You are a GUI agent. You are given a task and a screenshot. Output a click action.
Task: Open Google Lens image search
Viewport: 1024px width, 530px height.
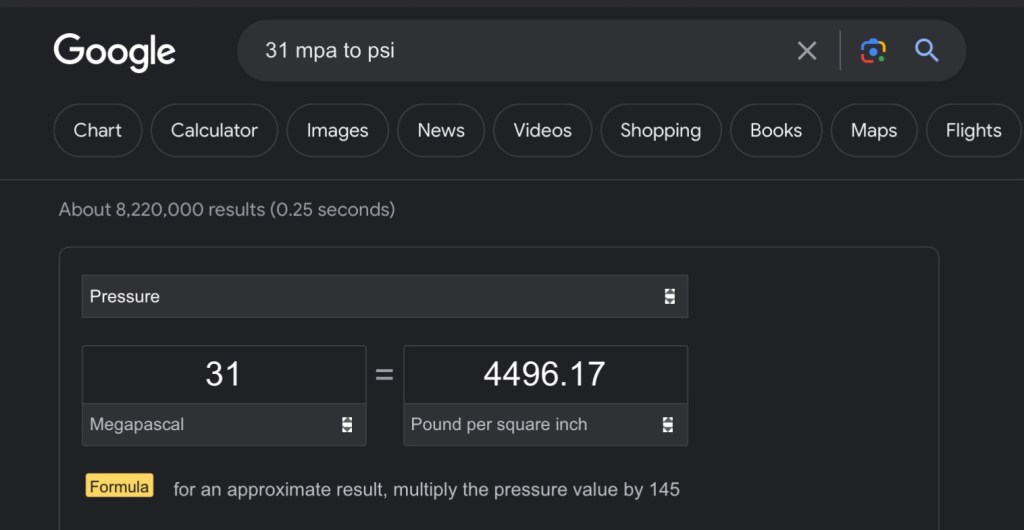point(873,51)
